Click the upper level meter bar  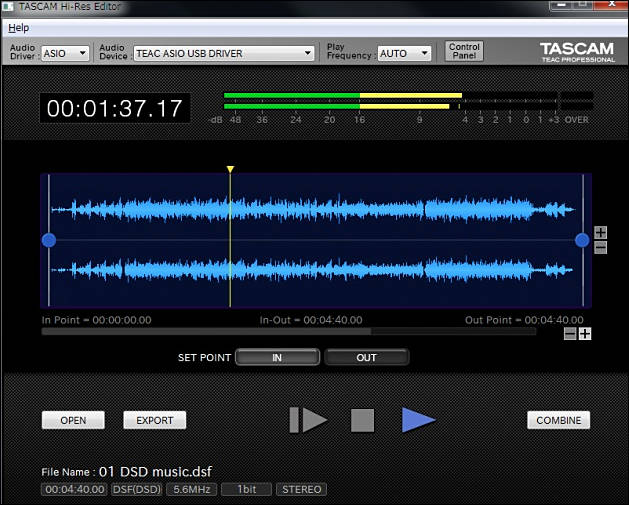408,95
